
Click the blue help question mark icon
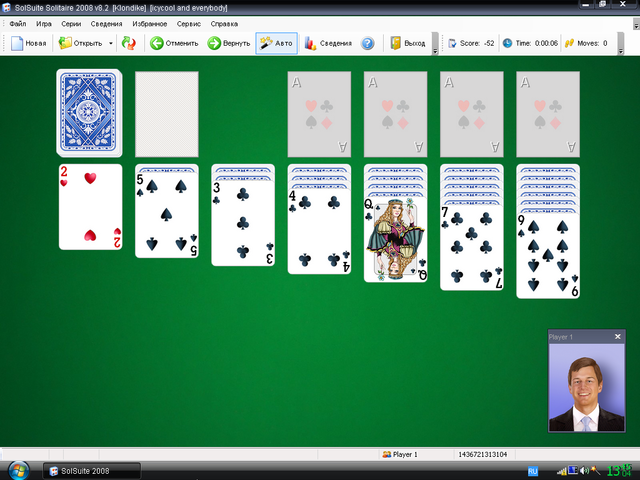point(367,43)
